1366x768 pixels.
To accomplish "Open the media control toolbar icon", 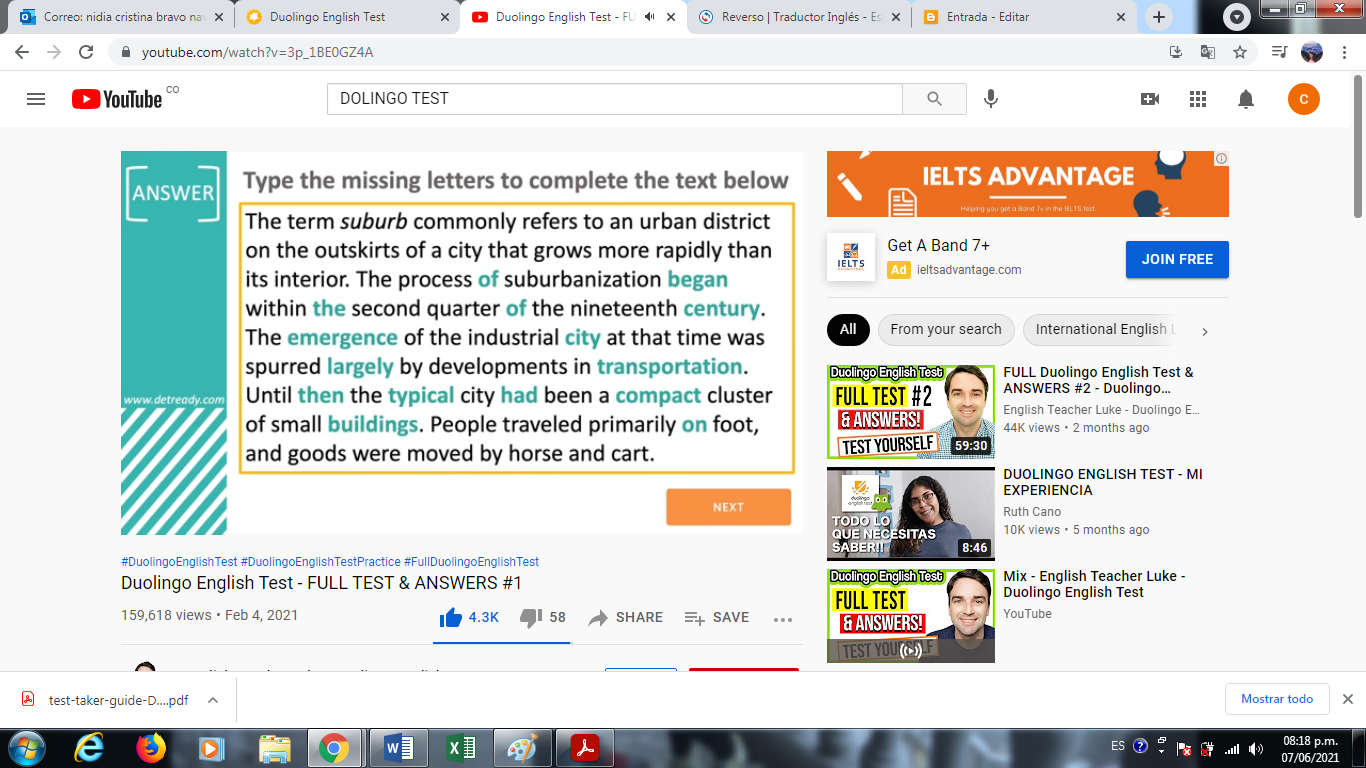I will pos(1279,52).
